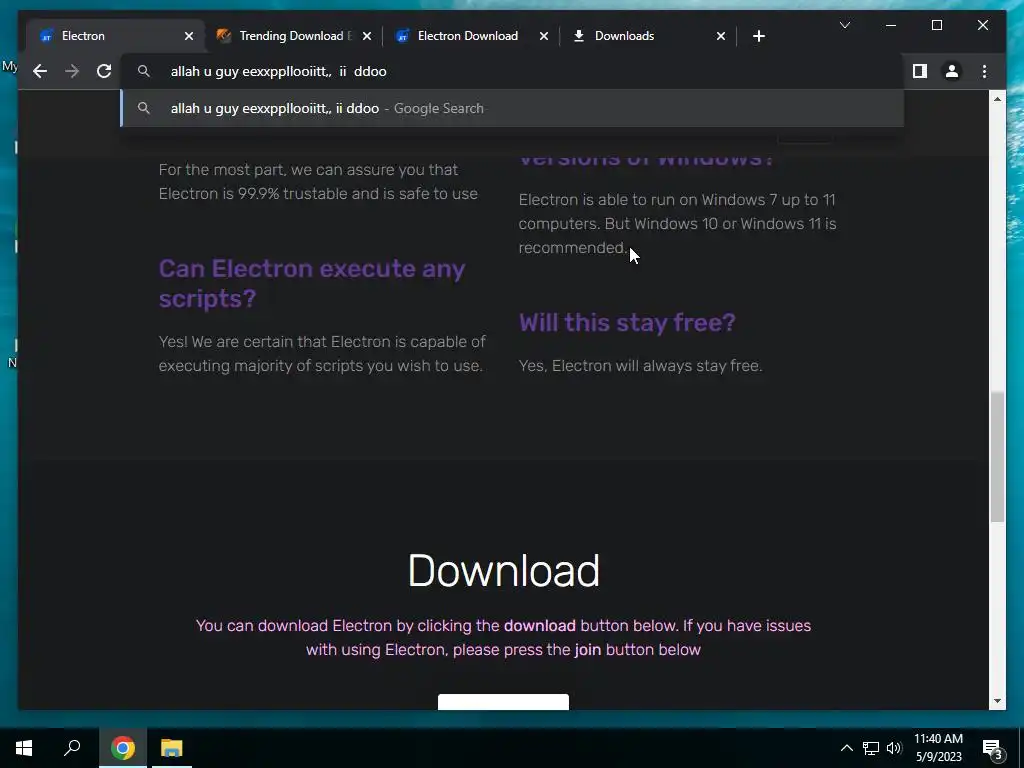The image size is (1024, 768).
Task: Click the "Can Electron execute any scripts?" heading
Action: pyautogui.click(x=312, y=283)
